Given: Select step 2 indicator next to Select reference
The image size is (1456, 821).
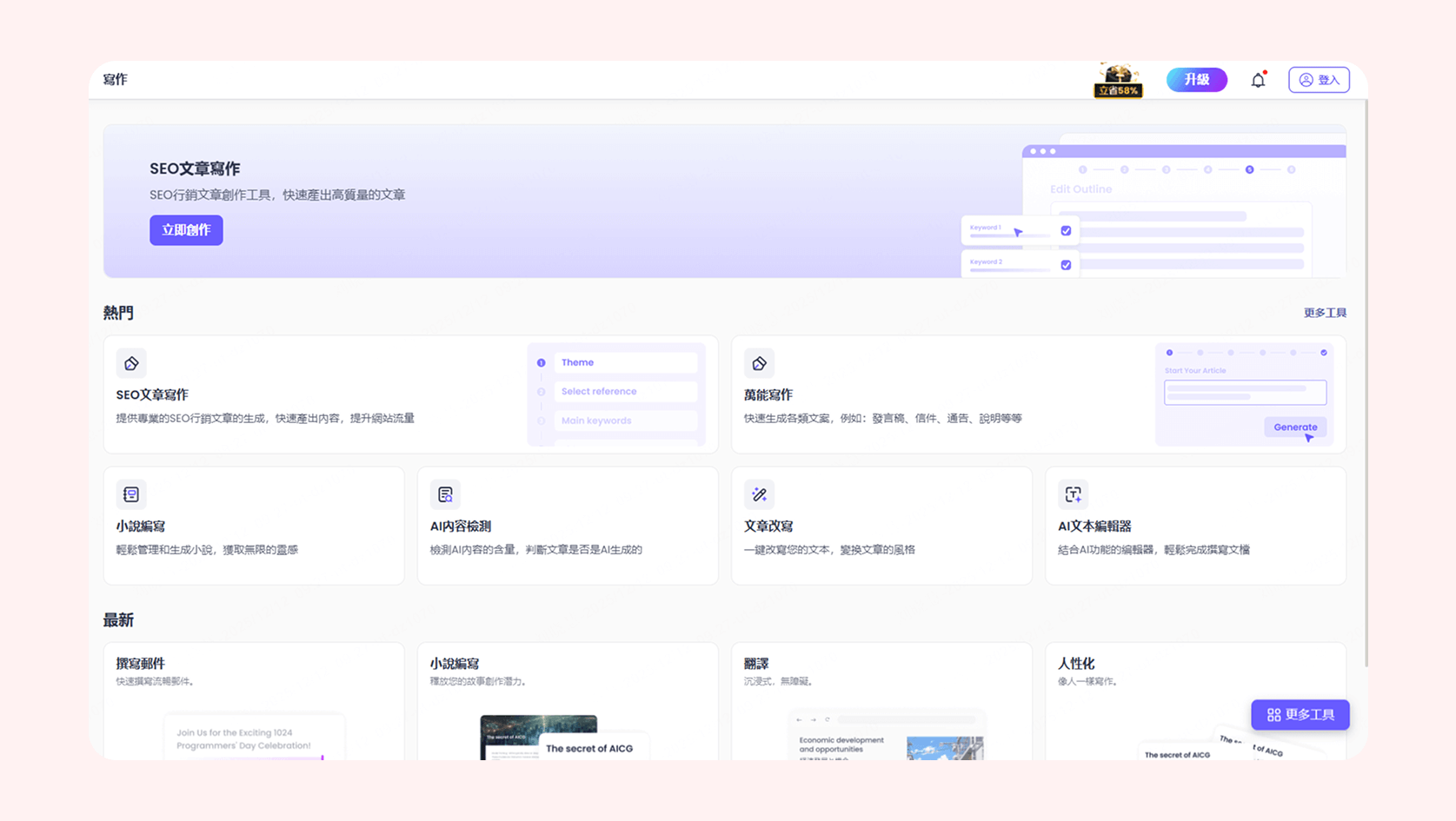Looking at the screenshot, I should point(541,391).
